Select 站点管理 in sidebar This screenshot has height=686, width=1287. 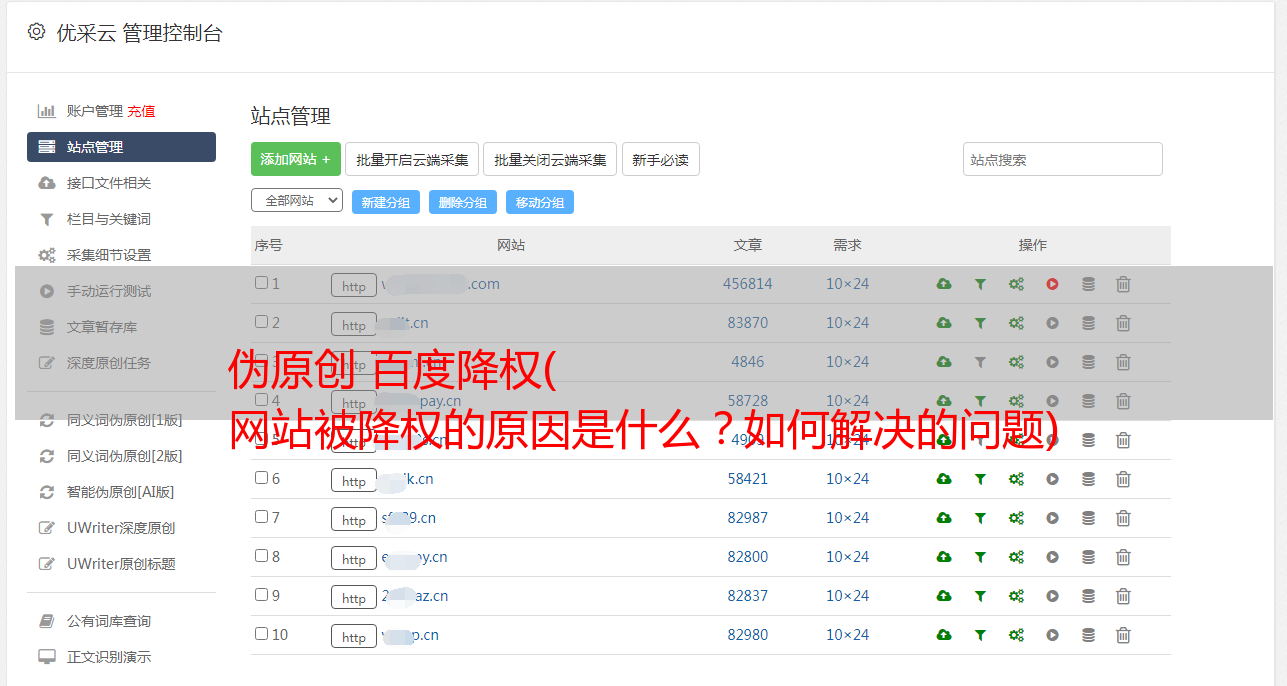(x=121, y=147)
